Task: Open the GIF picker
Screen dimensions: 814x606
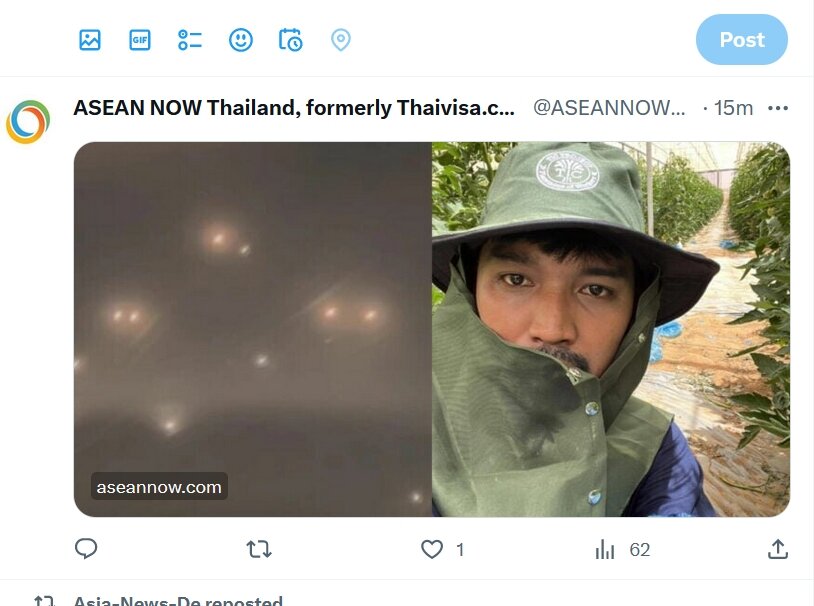Action: 140,40
